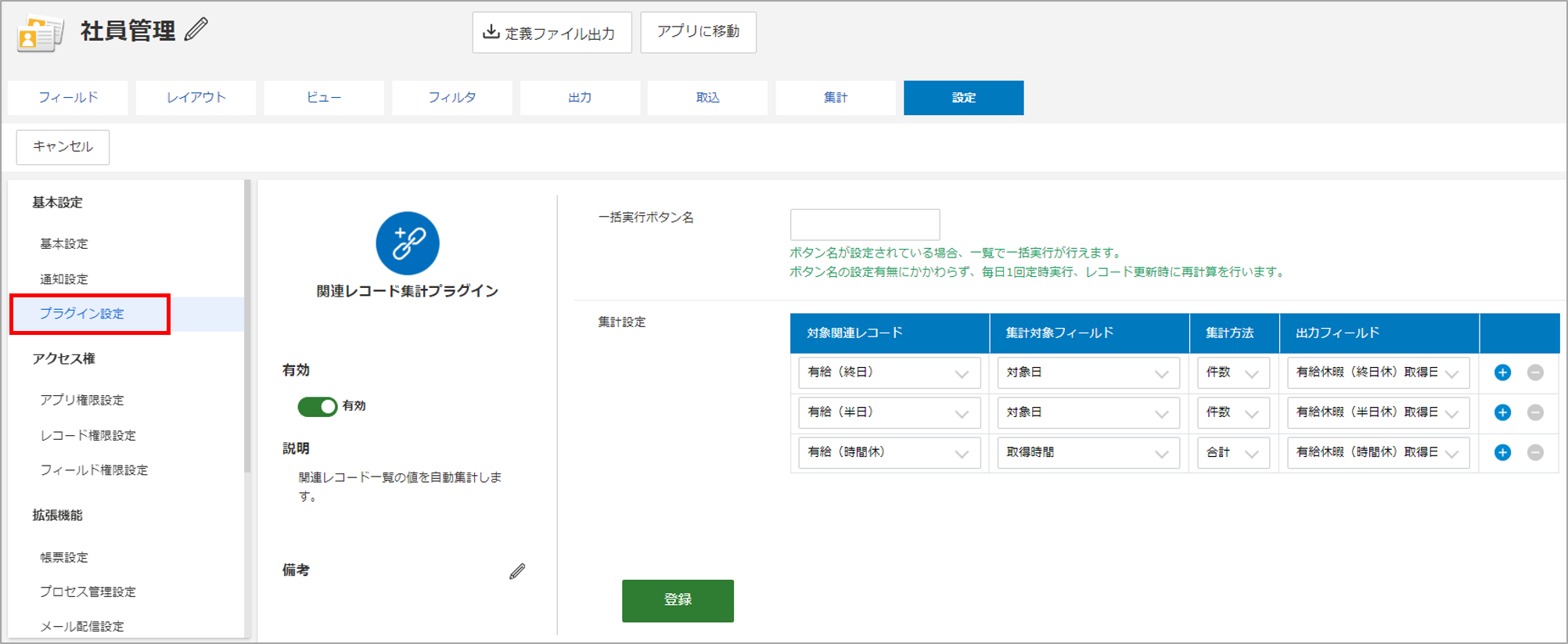Open 件数 method dropdown in 有給（終日） row
The width and height of the screenshot is (1568, 644).
(1233, 372)
